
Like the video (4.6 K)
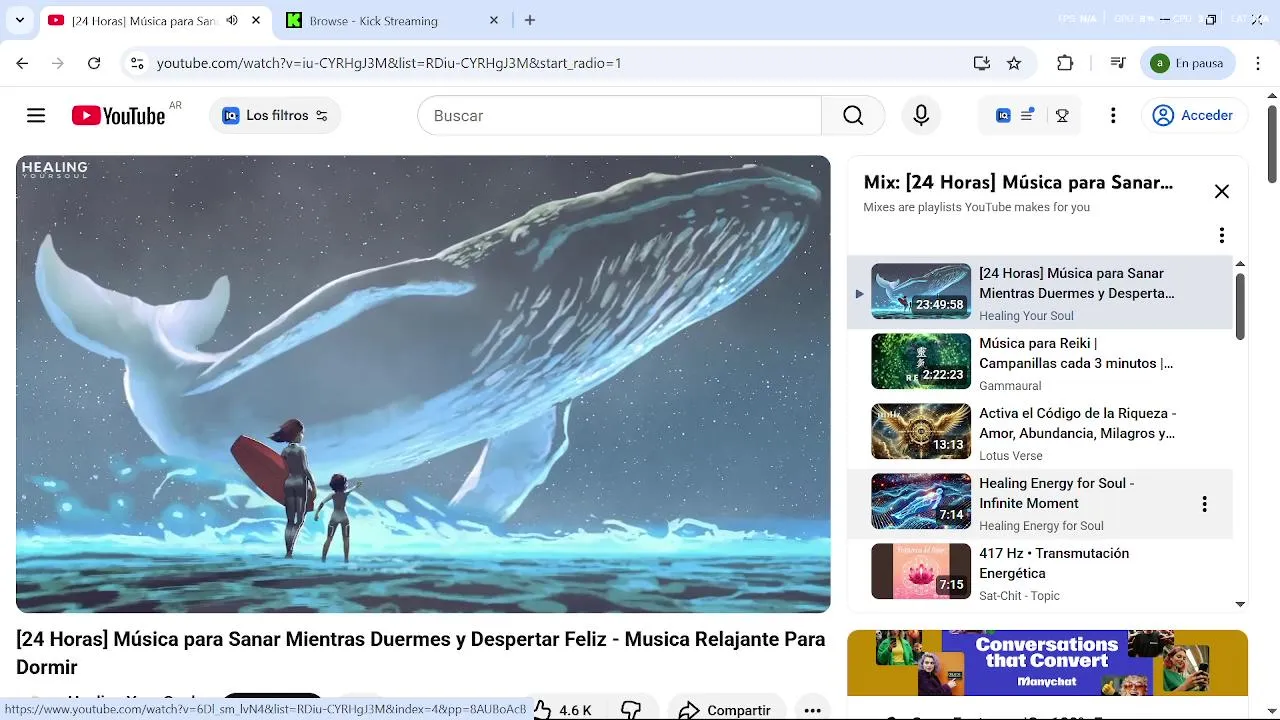[x=562, y=710]
